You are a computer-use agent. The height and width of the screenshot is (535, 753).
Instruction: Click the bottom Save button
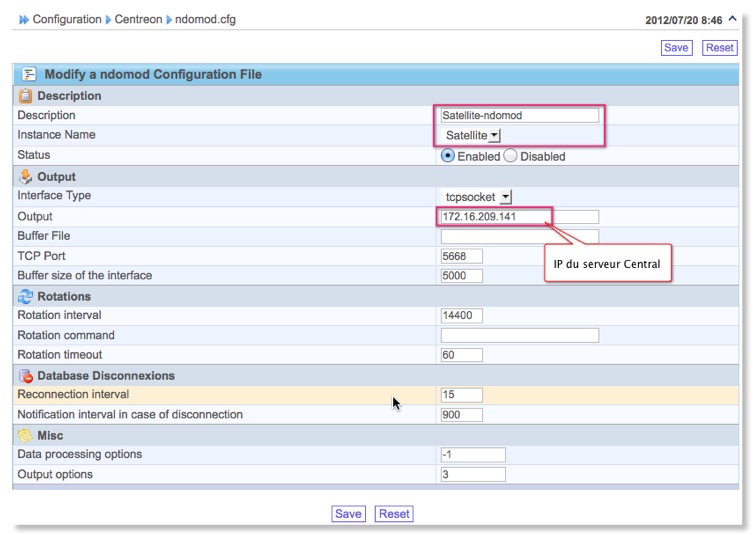(x=348, y=514)
